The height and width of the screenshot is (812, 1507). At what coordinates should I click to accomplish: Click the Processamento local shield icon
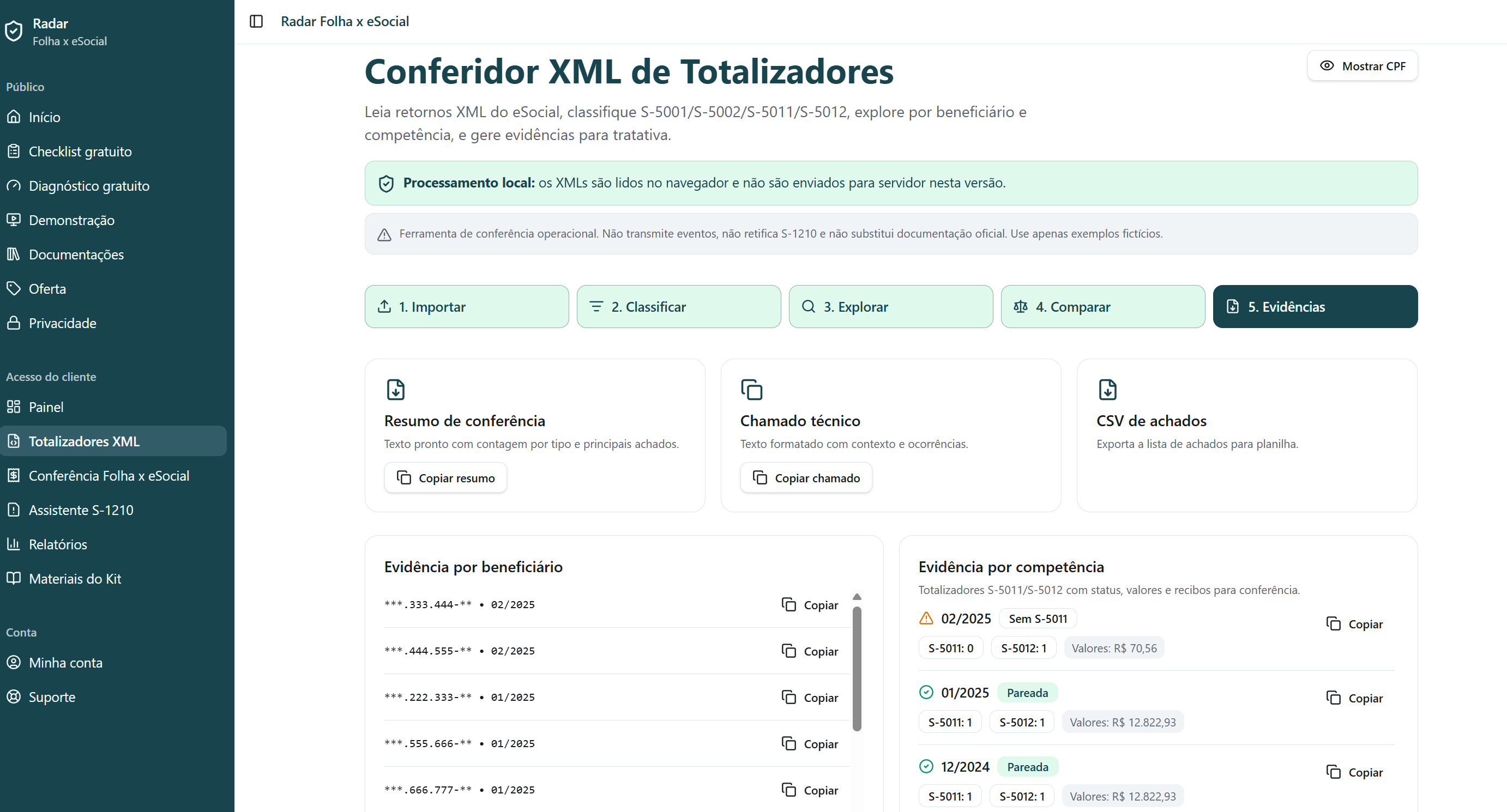[386, 184]
